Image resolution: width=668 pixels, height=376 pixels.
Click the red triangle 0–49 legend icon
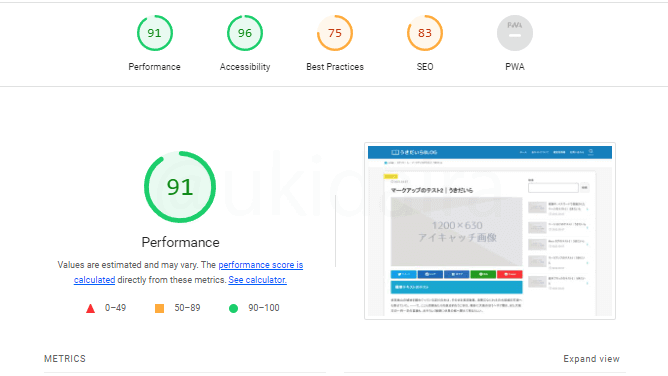coord(90,308)
